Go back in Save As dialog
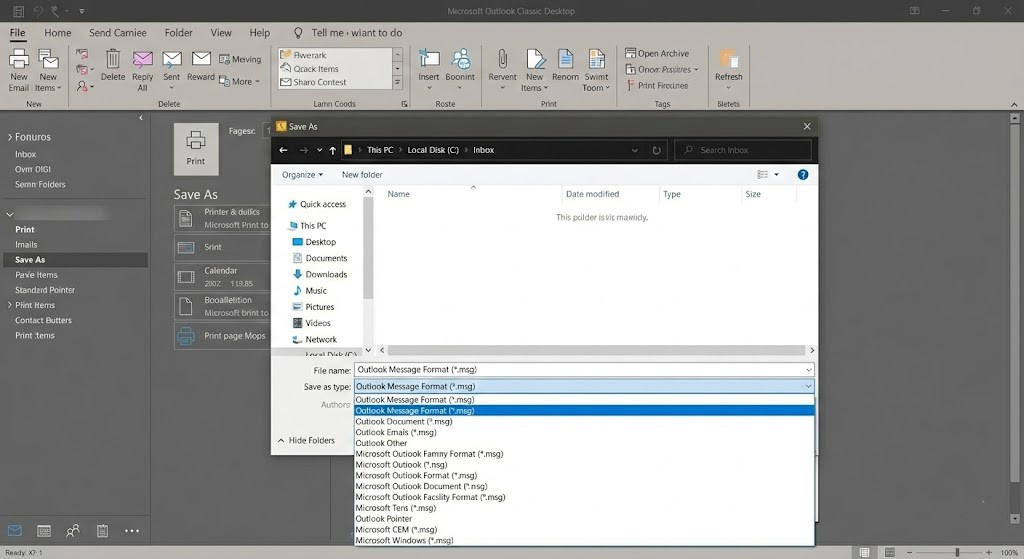This screenshot has height=559, width=1024. [283, 150]
